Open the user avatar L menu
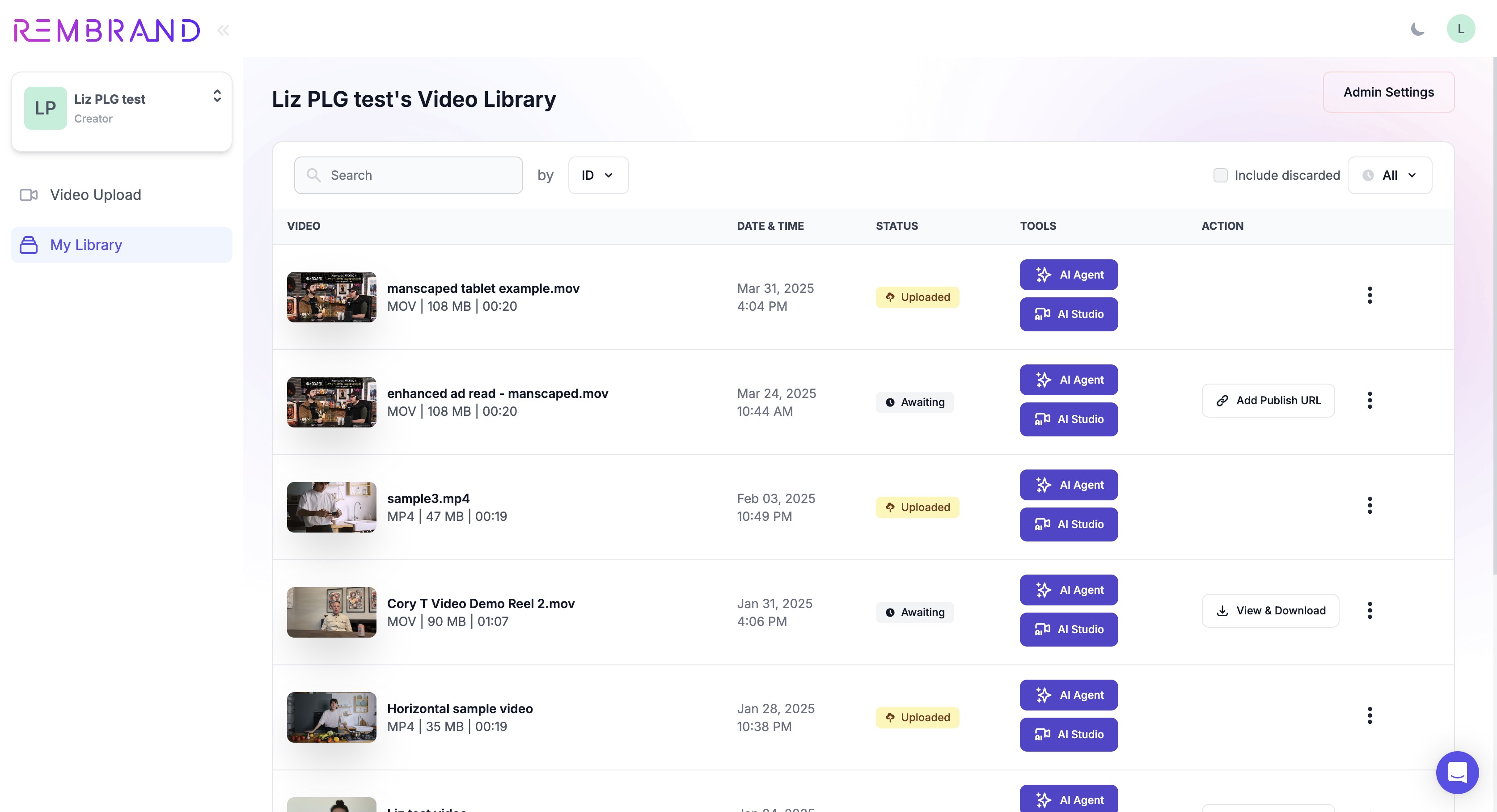1497x812 pixels. pyautogui.click(x=1460, y=29)
